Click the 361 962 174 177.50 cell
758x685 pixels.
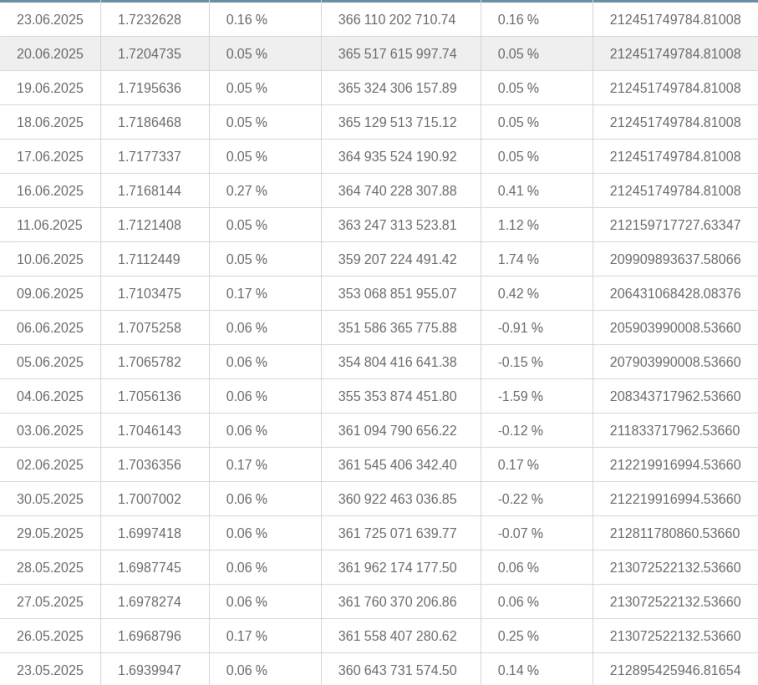[x=397, y=568]
